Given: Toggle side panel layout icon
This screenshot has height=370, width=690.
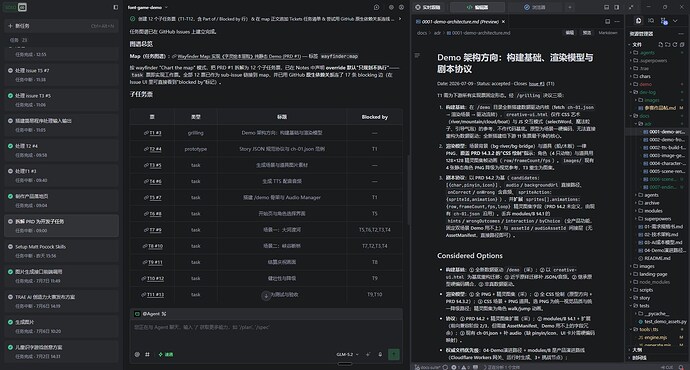Looking at the screenshot, I should tap(617, 7).
